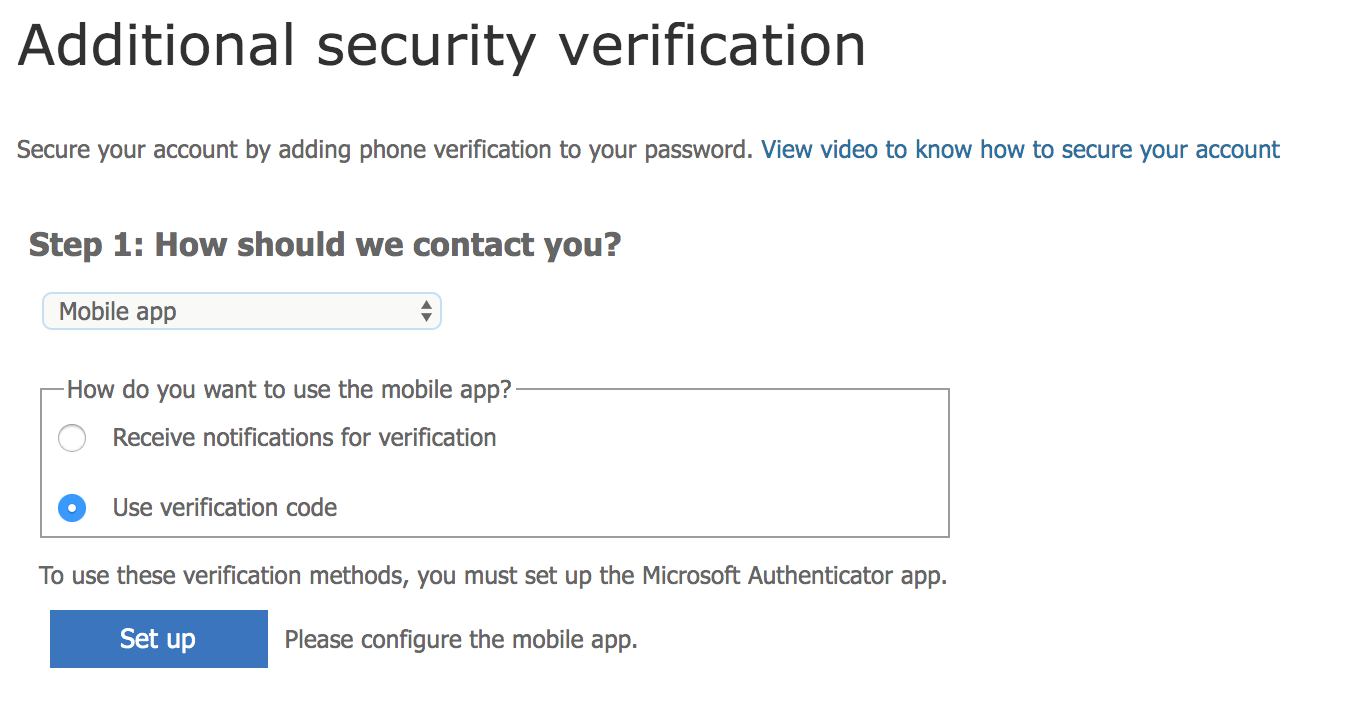The width and height of the screenshot is (1348, 702).
Task: Open the contact method dropdown showing Mobile app
Action: 240,312
